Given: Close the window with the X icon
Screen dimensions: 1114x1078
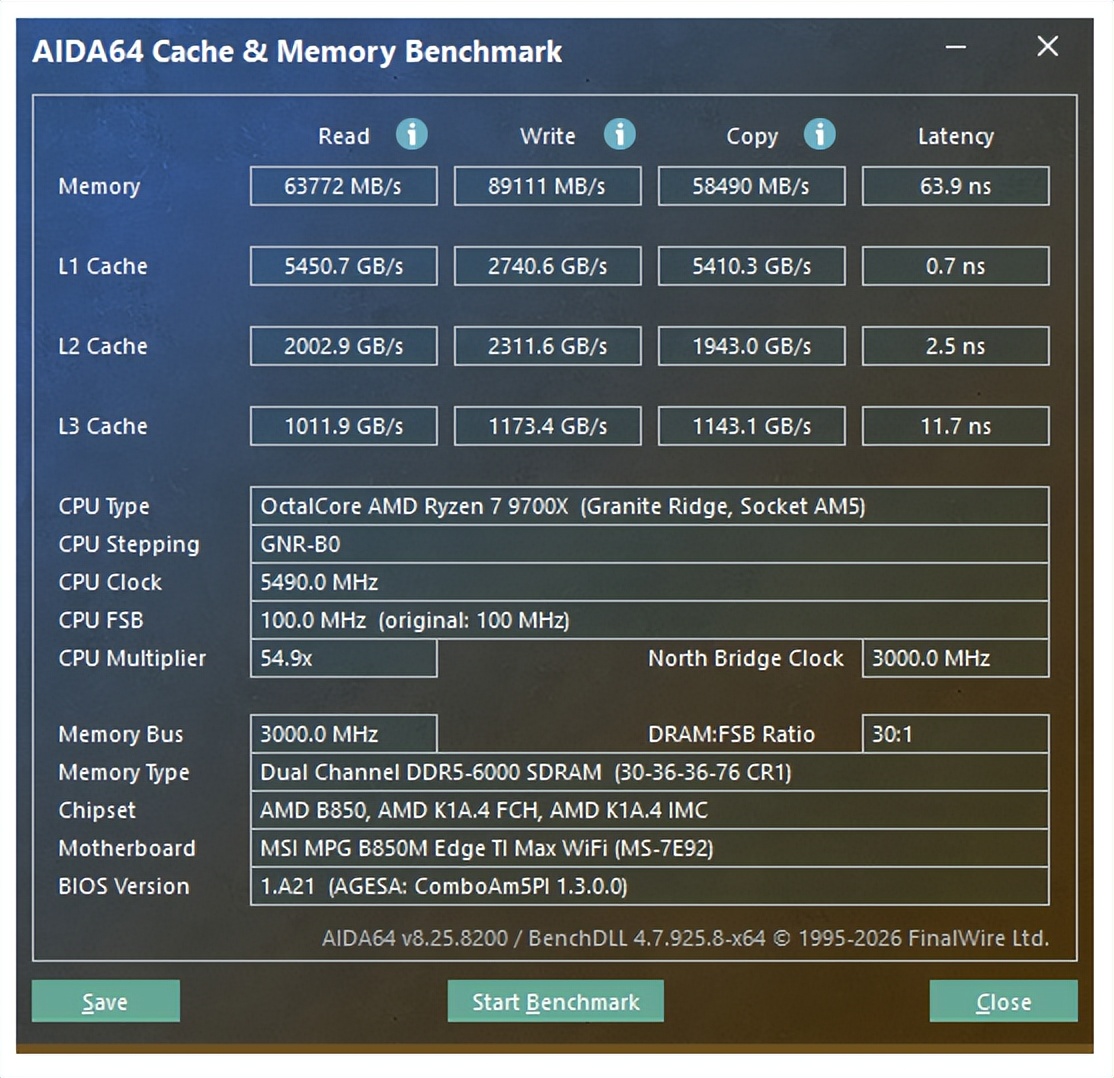Looking at the screenshot, I should point(1047,46).
